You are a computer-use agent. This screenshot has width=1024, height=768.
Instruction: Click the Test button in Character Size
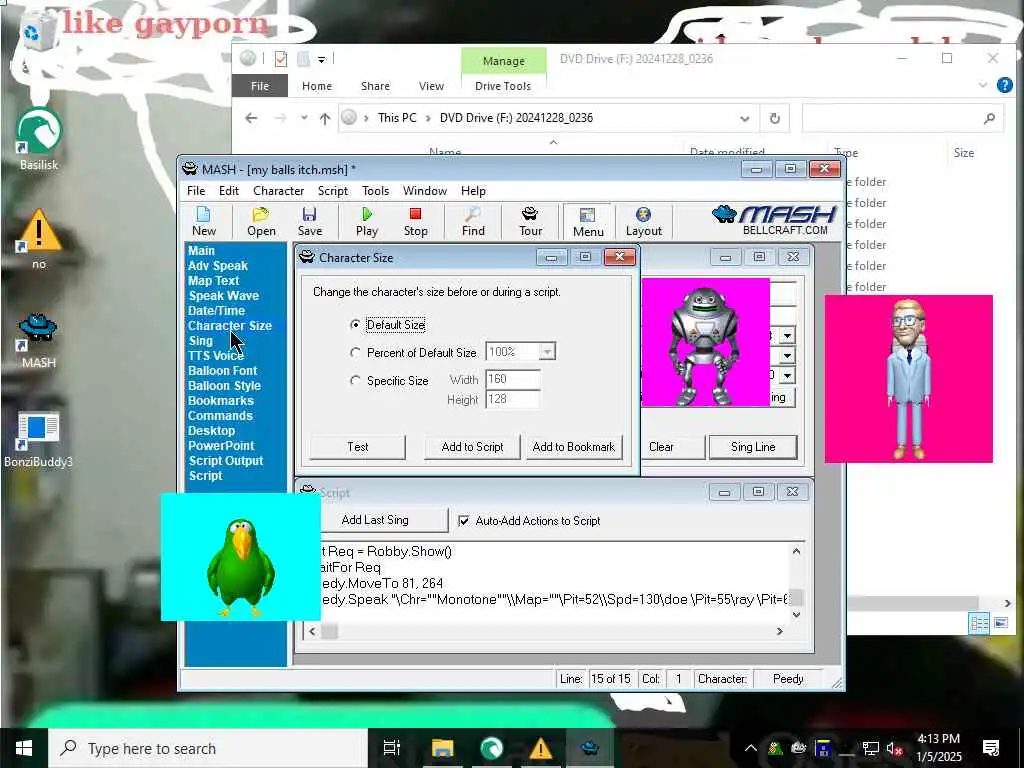tap(357, 447)
